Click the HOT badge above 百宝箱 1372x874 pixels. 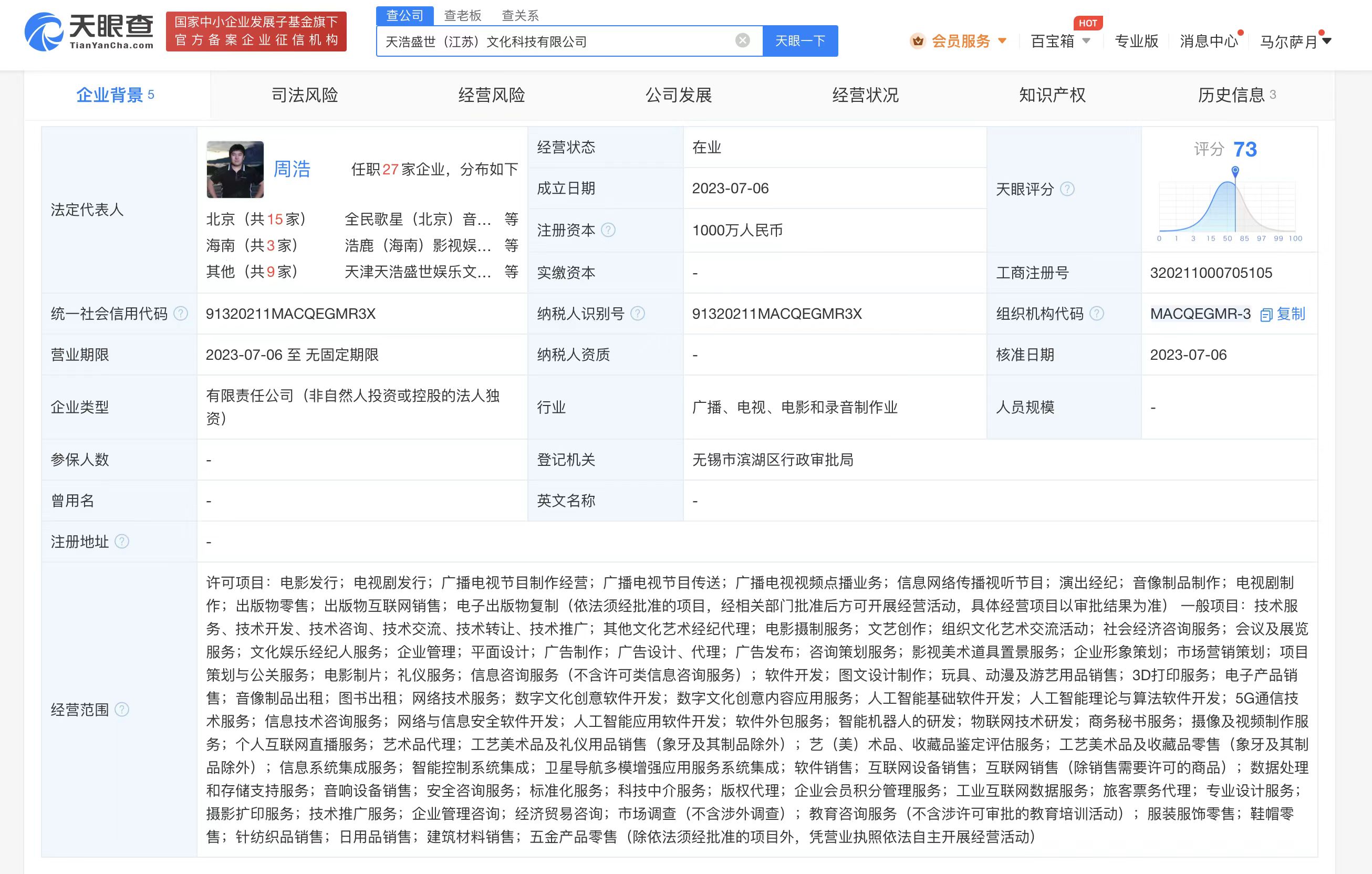click(x=1088, y=23)
